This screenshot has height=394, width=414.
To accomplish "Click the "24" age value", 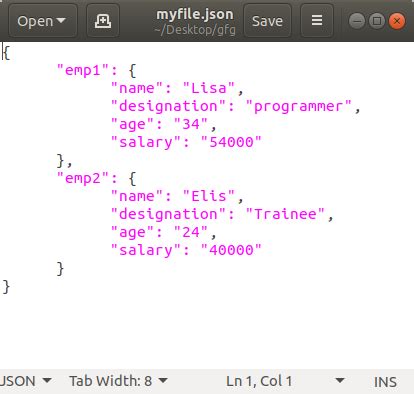I will coord(191,232).
